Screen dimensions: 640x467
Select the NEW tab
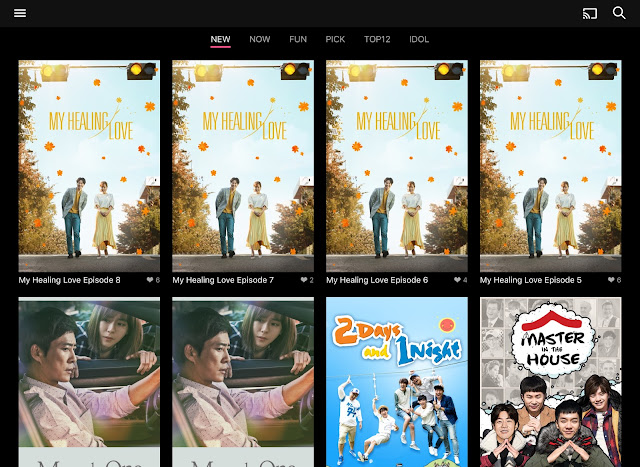click(220, 40)
